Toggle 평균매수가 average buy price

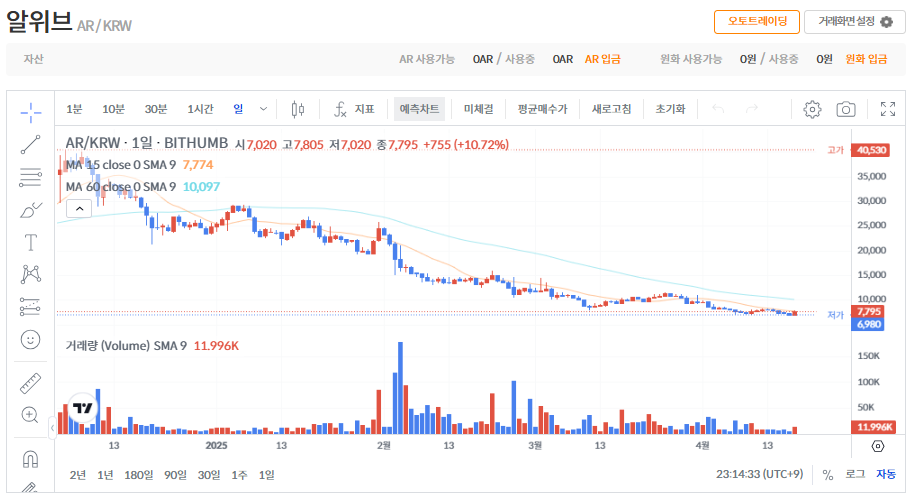coord(543,109)
